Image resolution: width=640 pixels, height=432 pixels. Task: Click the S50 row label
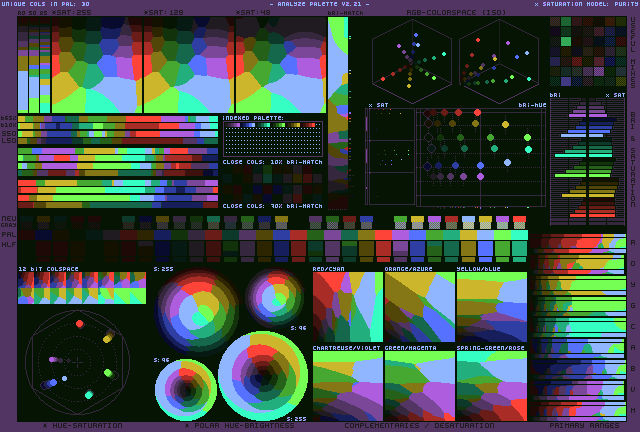click(x=9, y=134)
